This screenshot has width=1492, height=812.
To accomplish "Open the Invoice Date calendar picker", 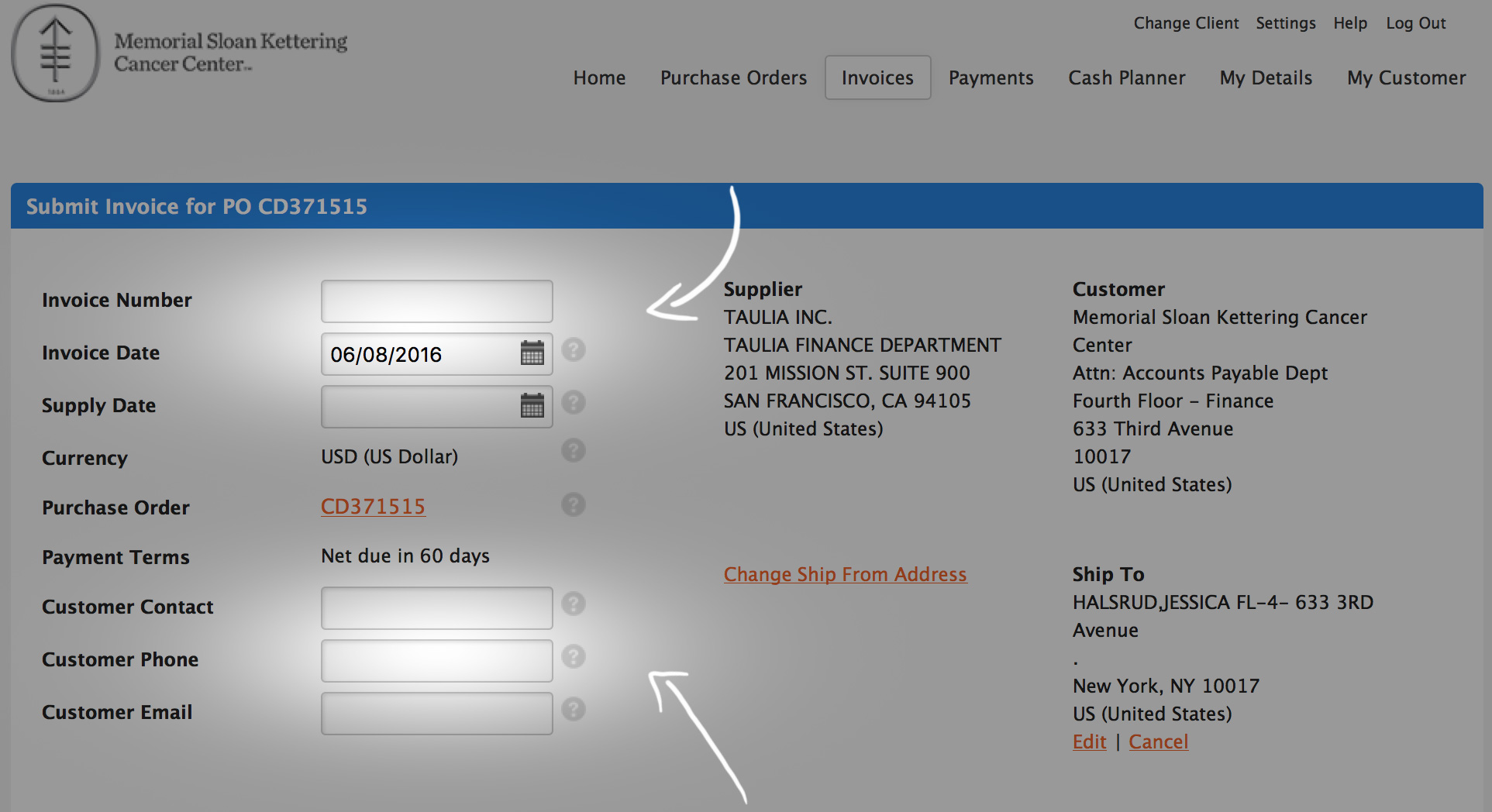I will tap(532, 353).
